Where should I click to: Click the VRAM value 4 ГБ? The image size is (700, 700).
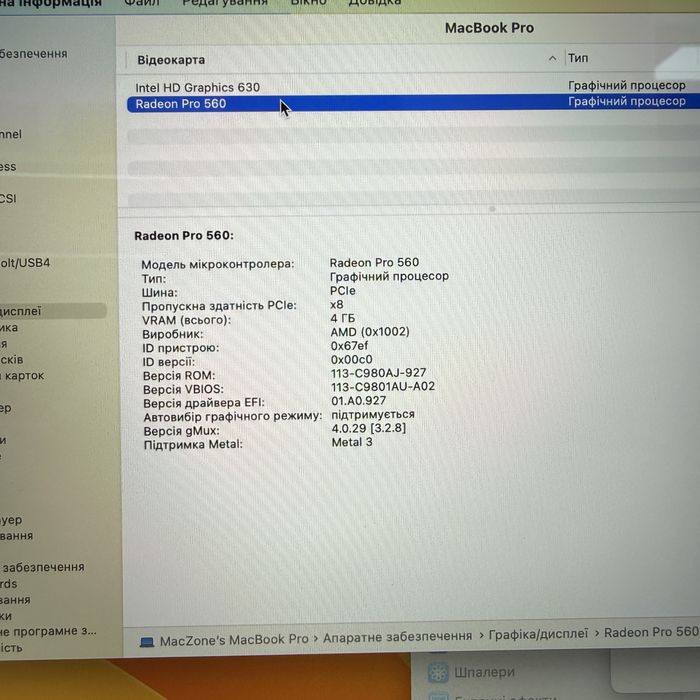(x=342, y=318)
